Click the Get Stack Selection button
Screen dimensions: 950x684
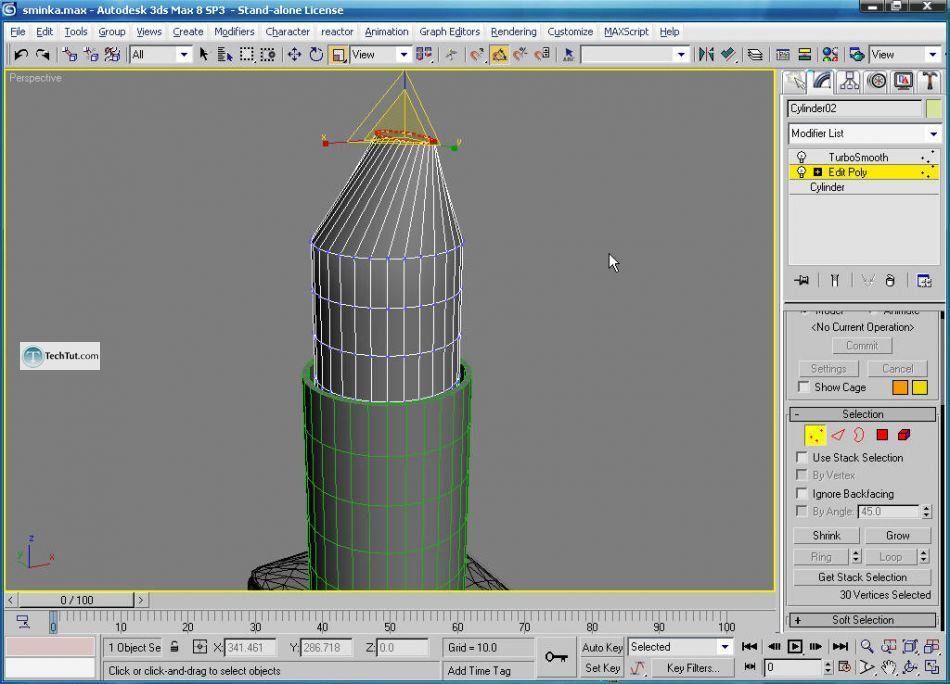[862, 577]
